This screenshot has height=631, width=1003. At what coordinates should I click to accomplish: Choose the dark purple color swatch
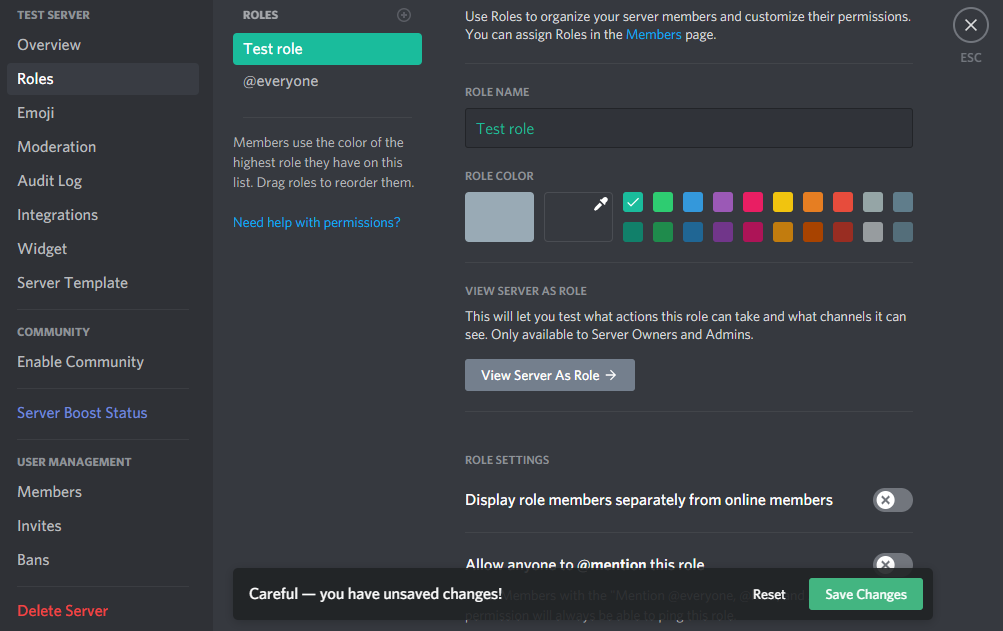(723, 232)
